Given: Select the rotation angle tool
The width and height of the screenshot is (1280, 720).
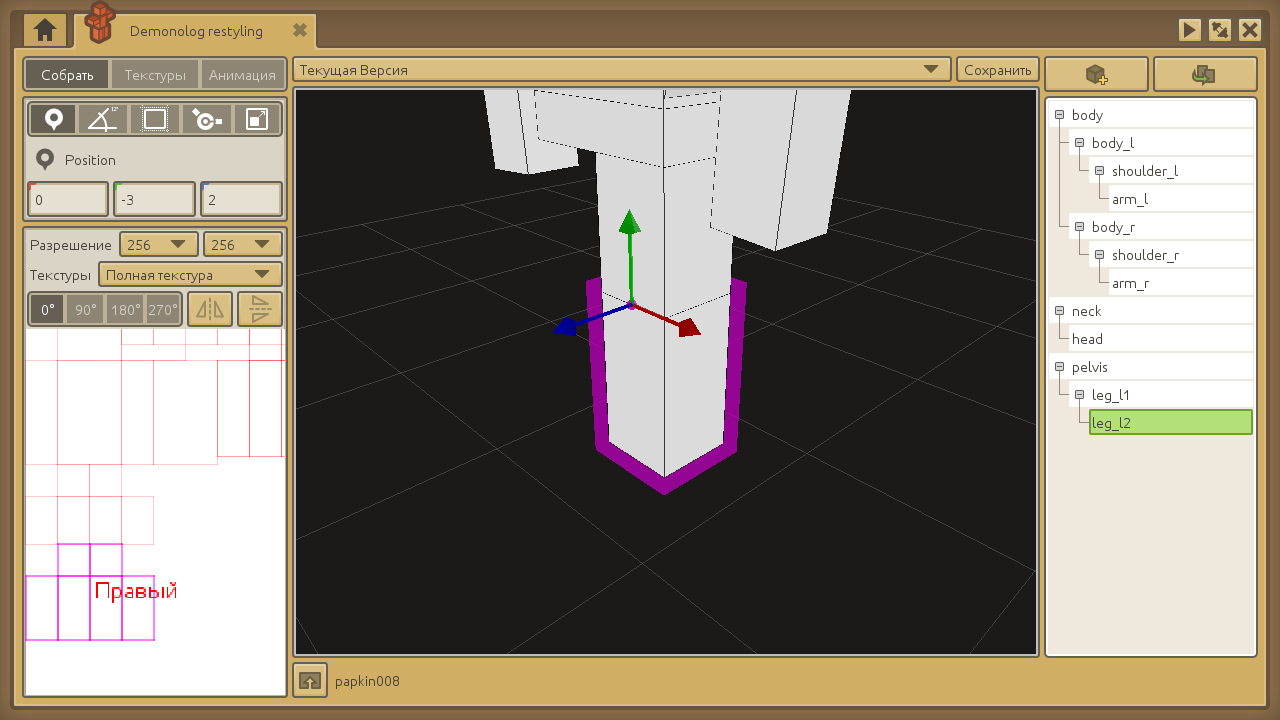Looking at the screenshot, I should [x=104, y=119].
